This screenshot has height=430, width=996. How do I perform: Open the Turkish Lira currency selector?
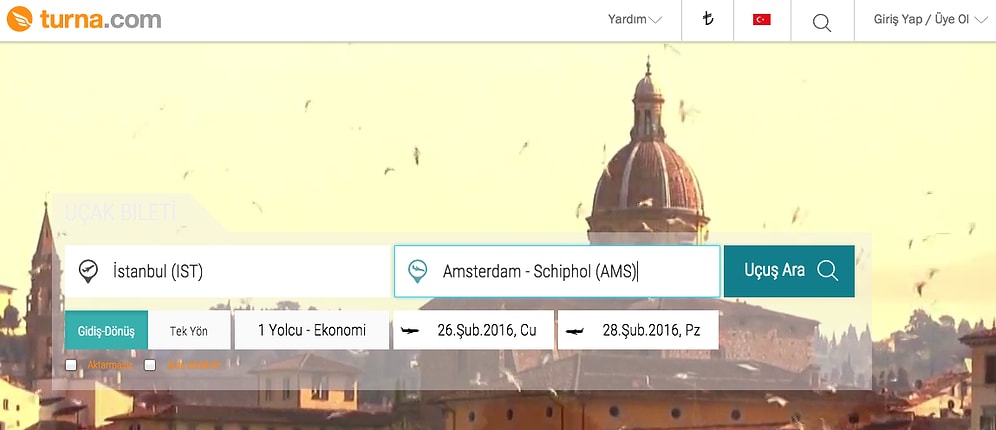pos(708,19)
